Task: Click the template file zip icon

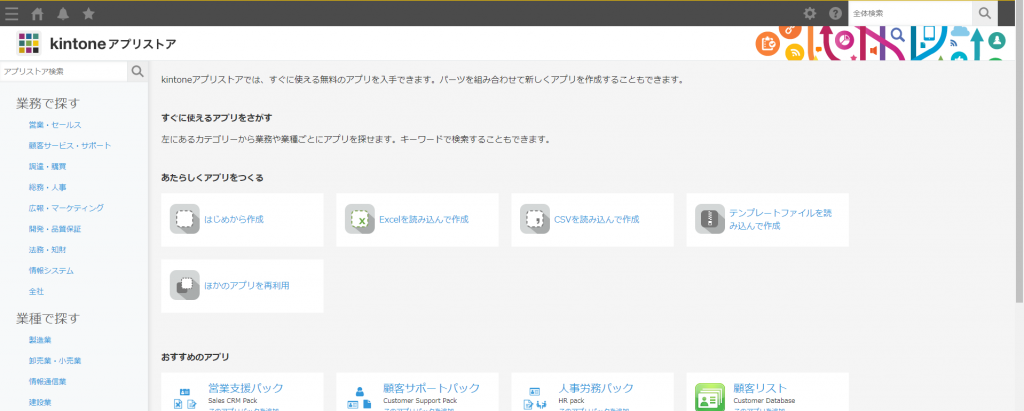Action: [x=710, y=219]
